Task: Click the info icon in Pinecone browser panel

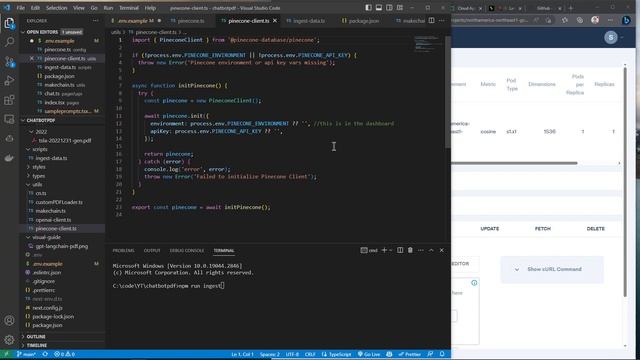Action: point(474,283)
